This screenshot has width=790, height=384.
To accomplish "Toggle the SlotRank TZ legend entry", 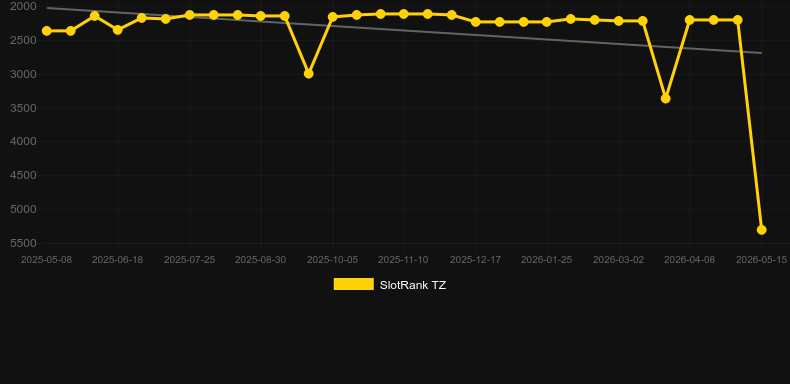I will (389, 285).
